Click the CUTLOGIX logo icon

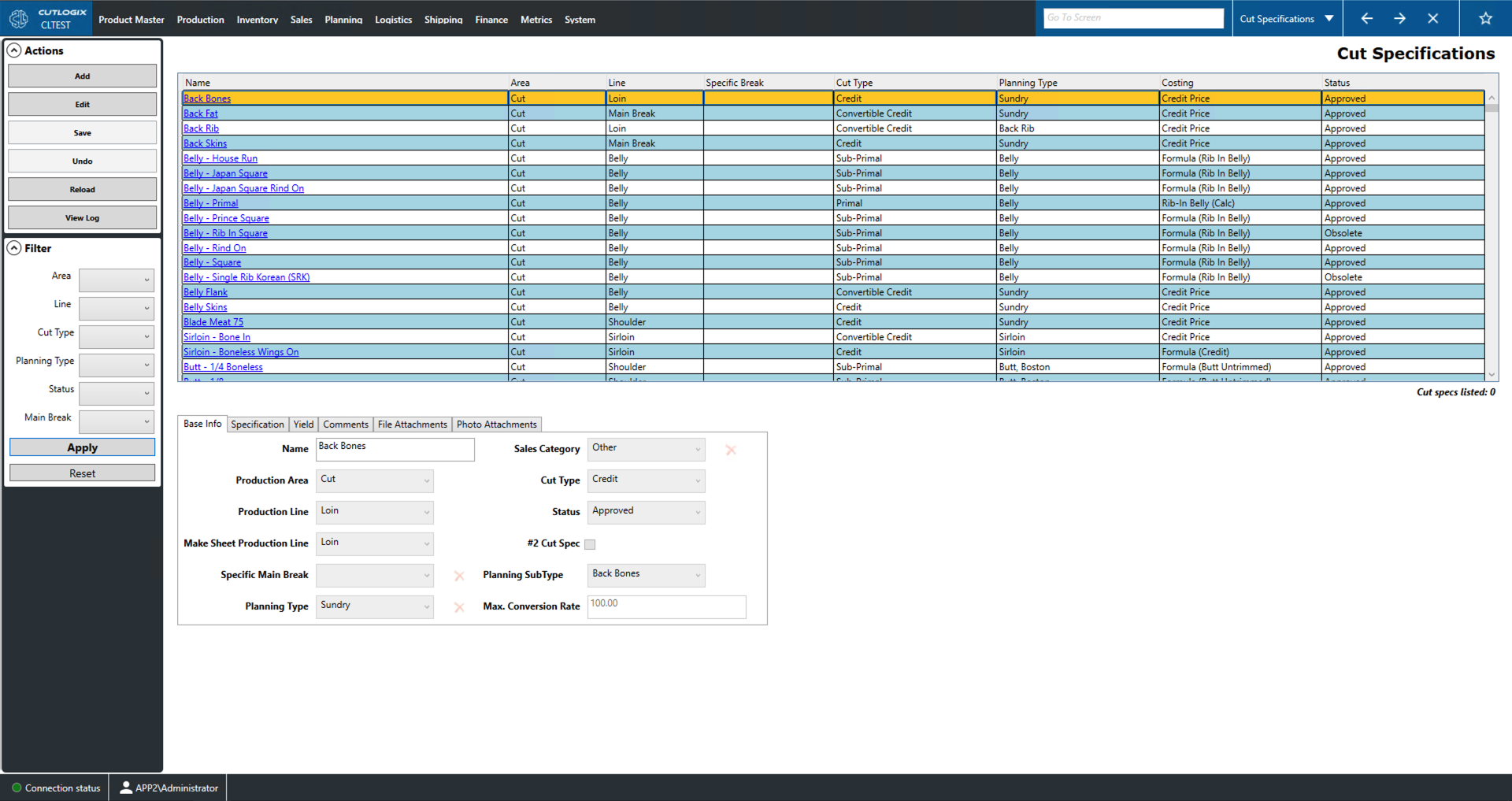[x=19, y=17]
